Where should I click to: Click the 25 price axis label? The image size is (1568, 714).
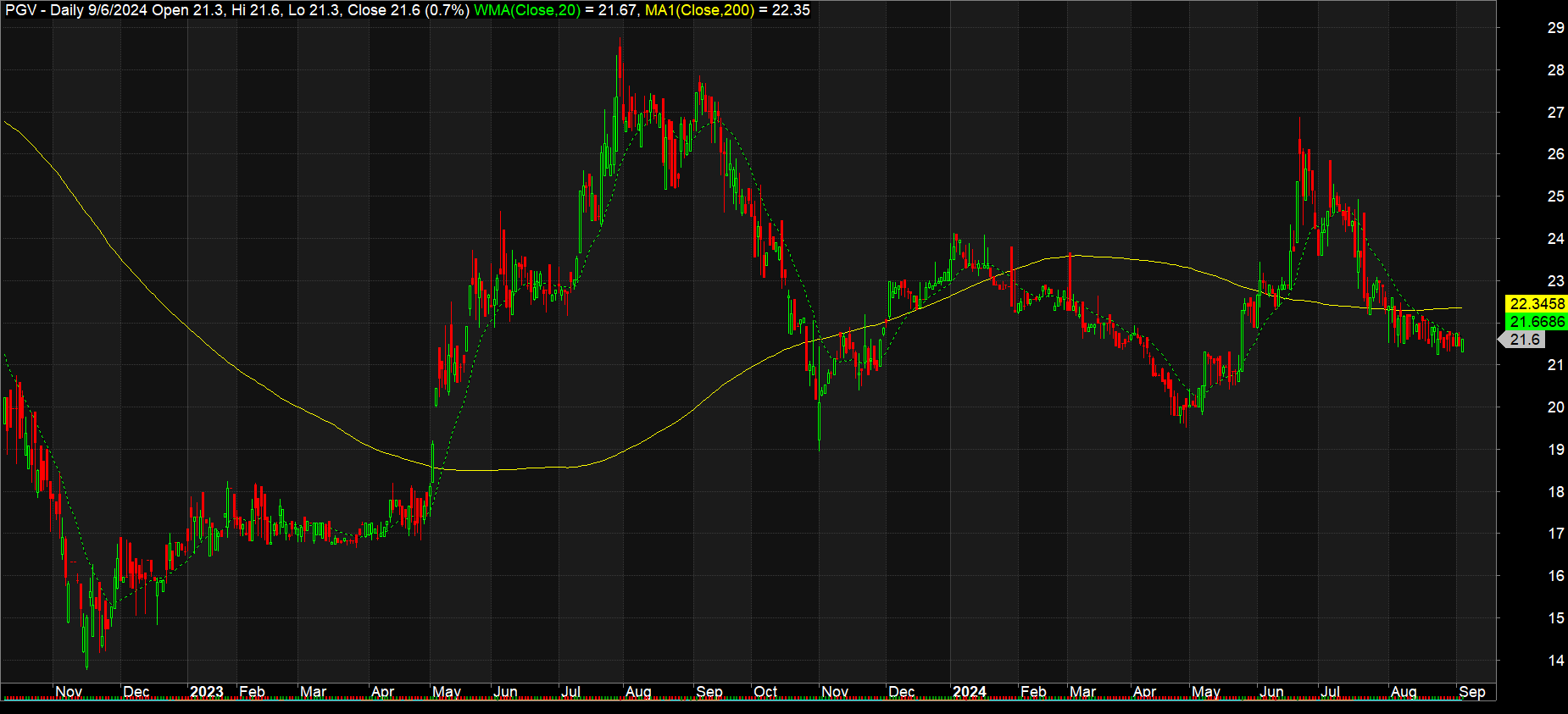tap(1556, 196)
